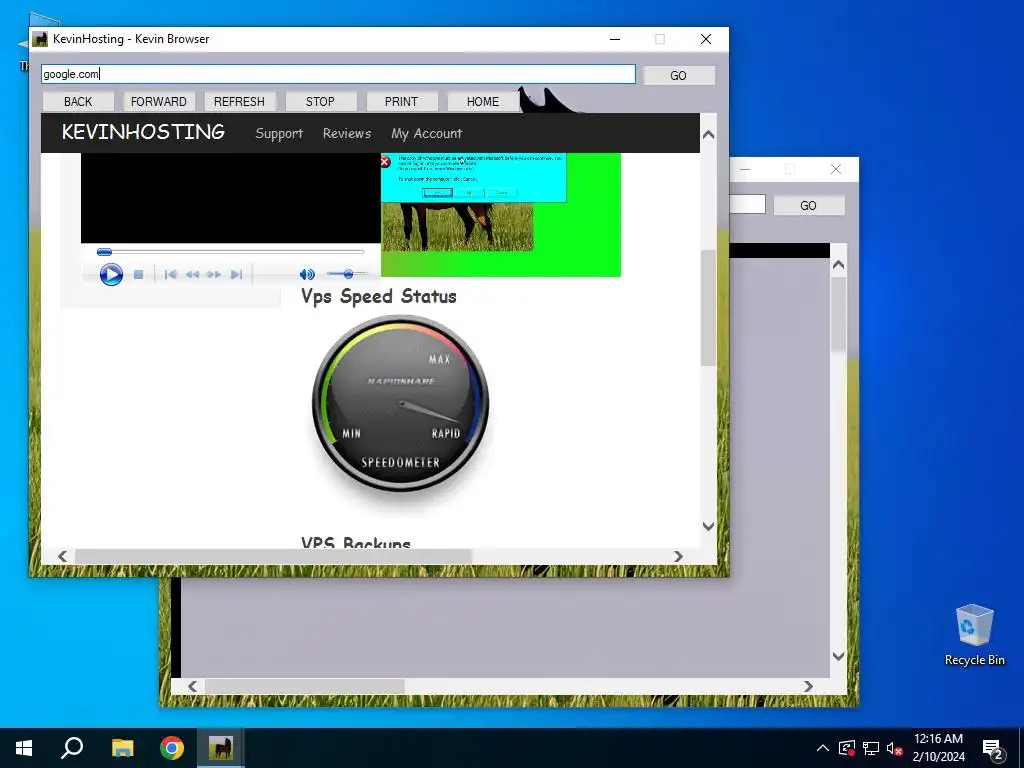
Task: Open the Windows Start menu
Action: [24, 748]
